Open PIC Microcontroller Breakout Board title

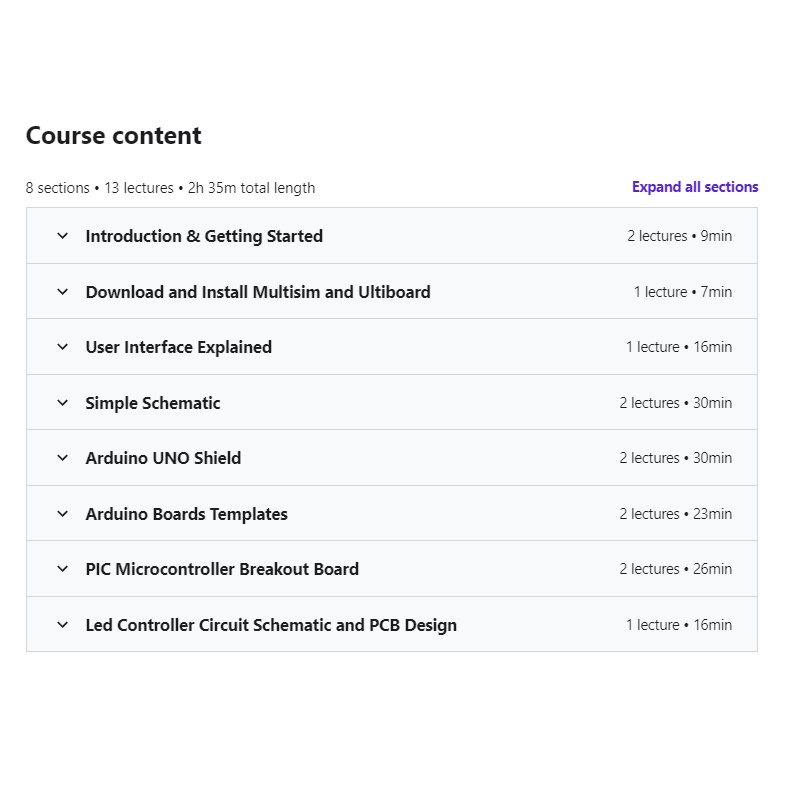pos(222,569)
